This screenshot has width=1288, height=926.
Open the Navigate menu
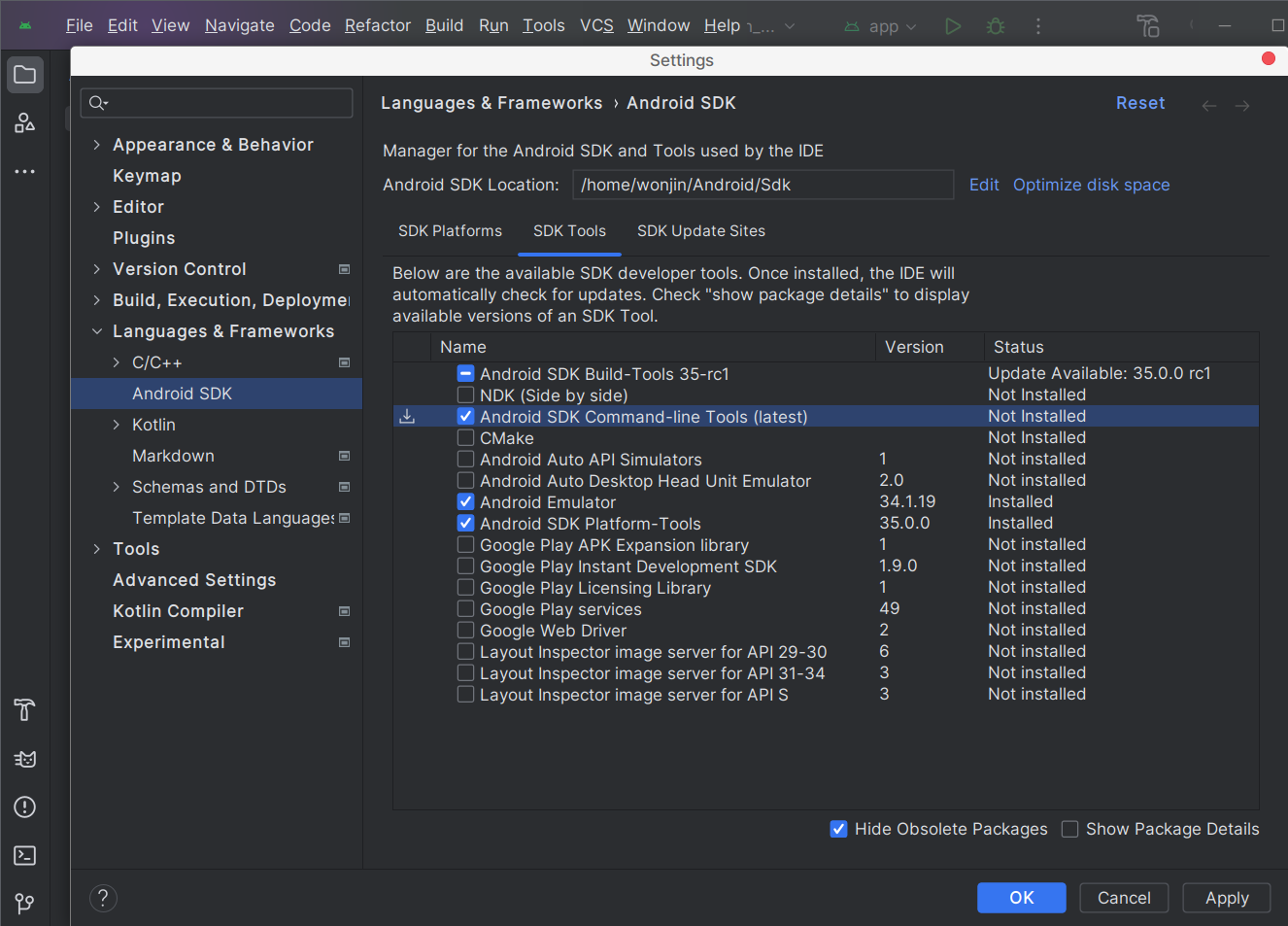tap(239, 25)
